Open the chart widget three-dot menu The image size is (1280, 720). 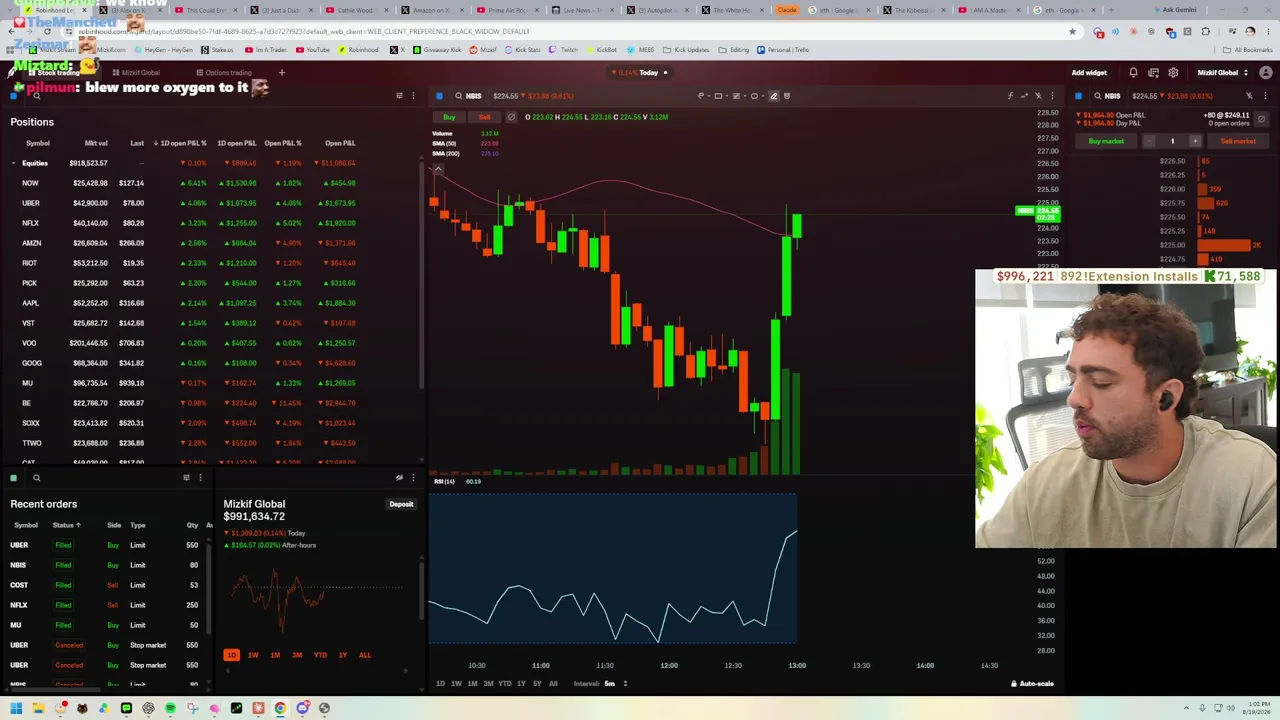1051,96
